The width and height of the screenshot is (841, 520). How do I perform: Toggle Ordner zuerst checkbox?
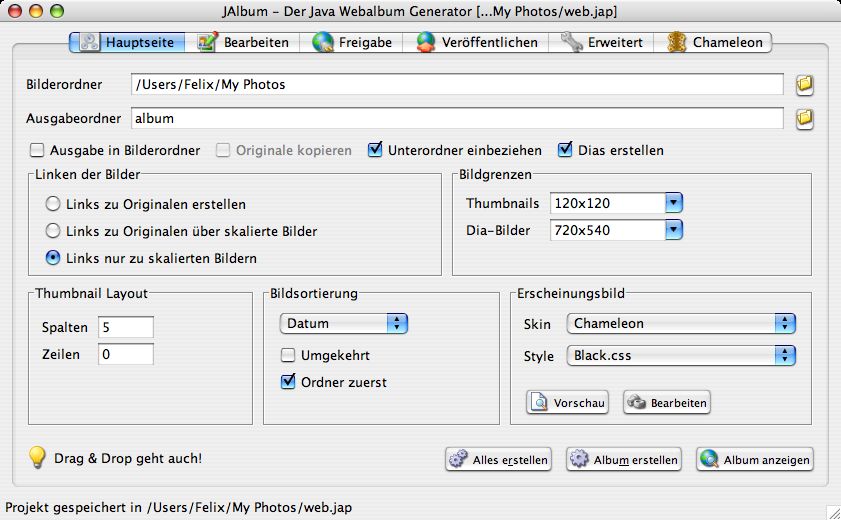click(288, 382)
